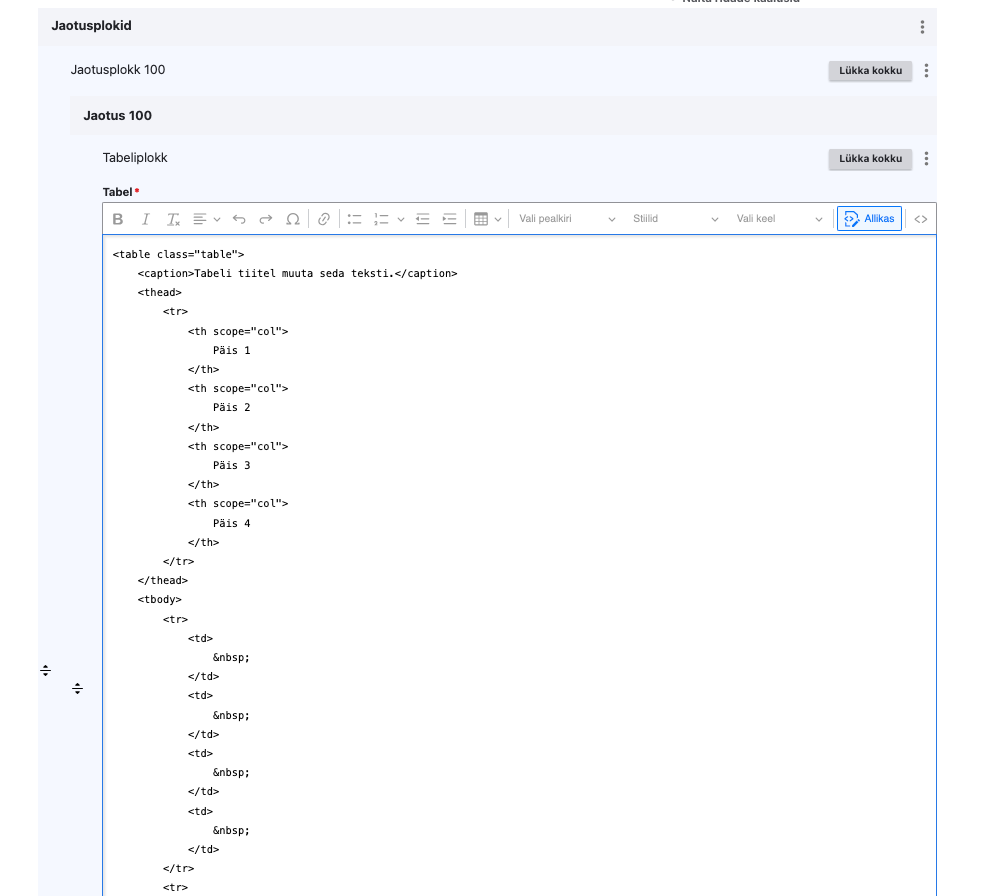Click the show blocks angle-brackets icon
Image resolution: width=1003 pixels, height=896 pixels.
click(921, 219)
